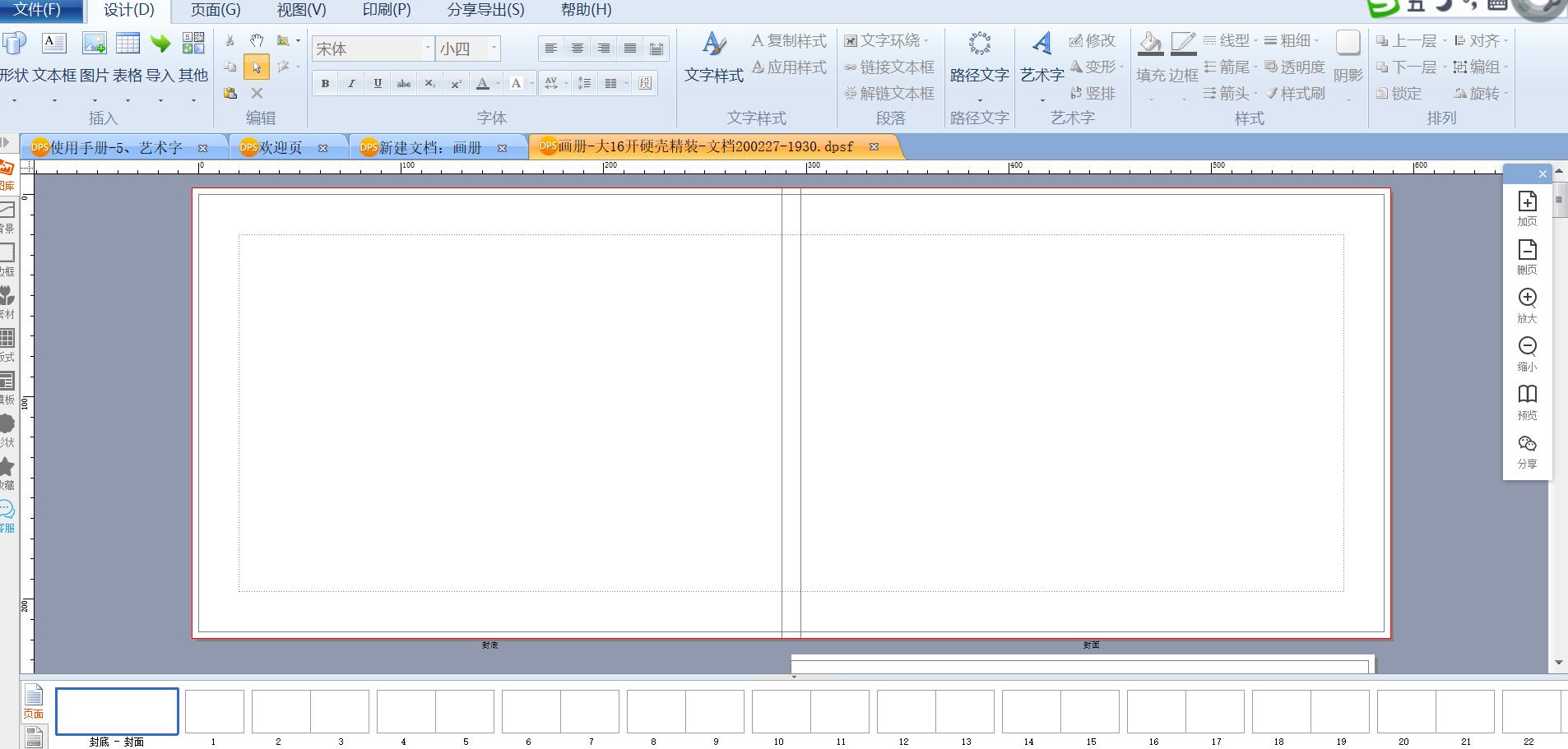This screenshot has width=1568, height=749.
Task: Click the 文字环绕 text wrap button
Action: (887, 40)
